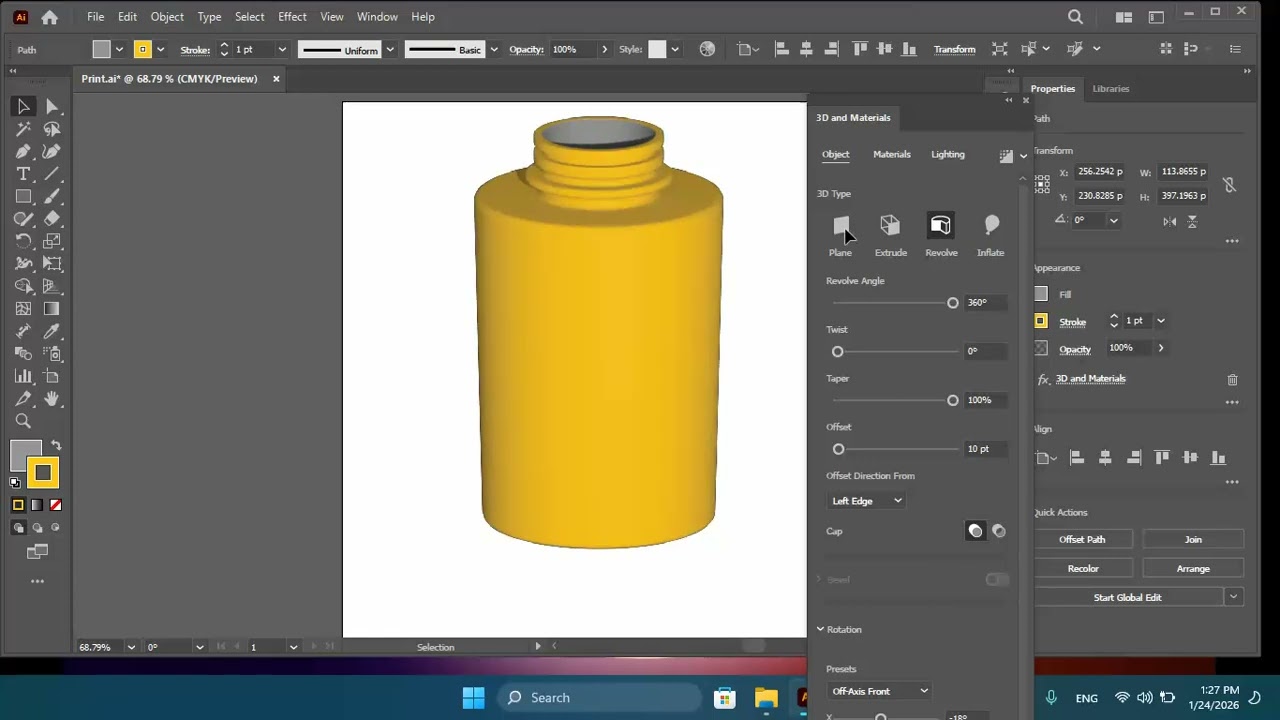Click the Revolve Angle slider handle

tap(952, 303)
